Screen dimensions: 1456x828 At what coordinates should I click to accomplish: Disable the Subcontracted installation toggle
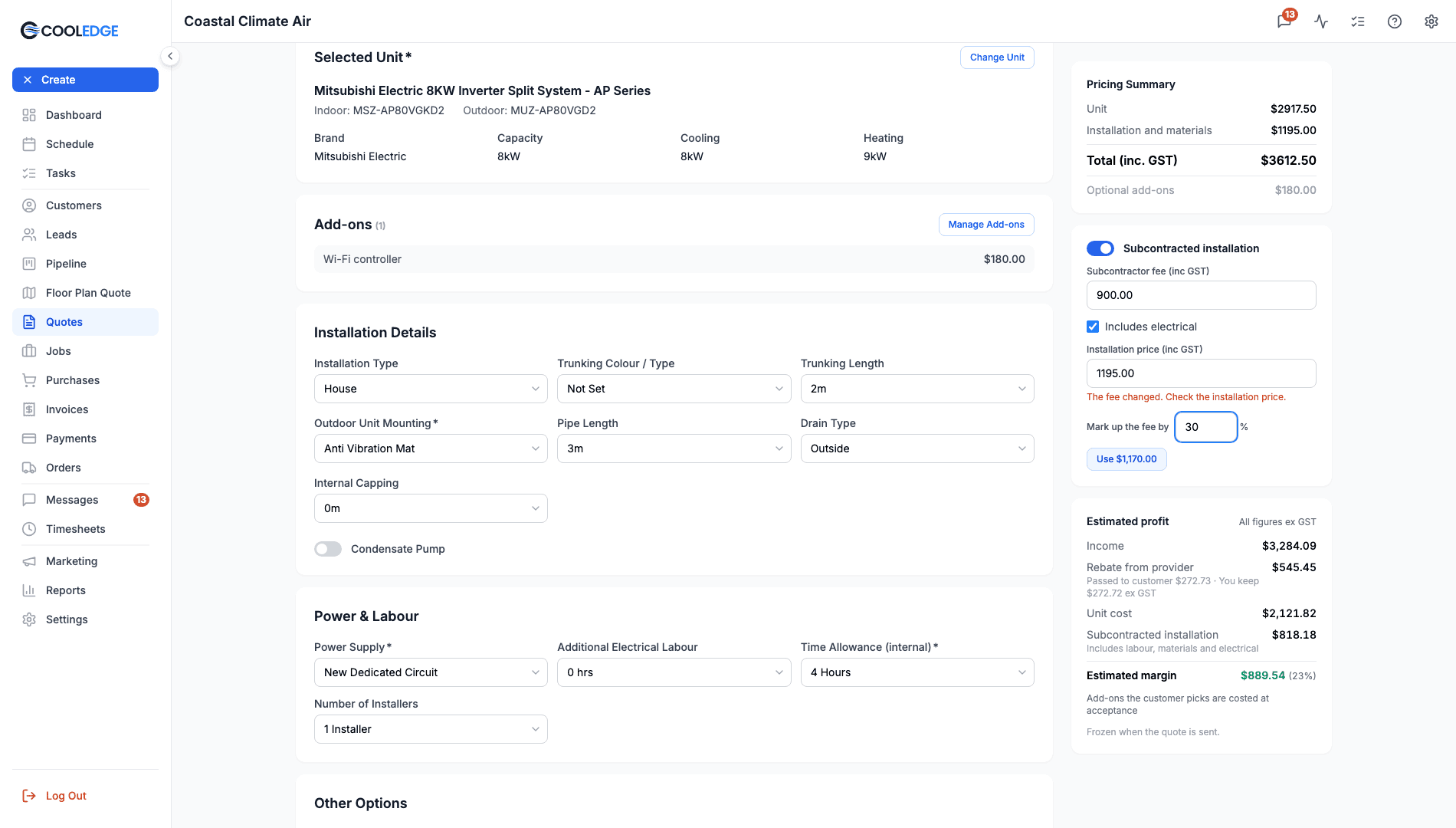1100,248
